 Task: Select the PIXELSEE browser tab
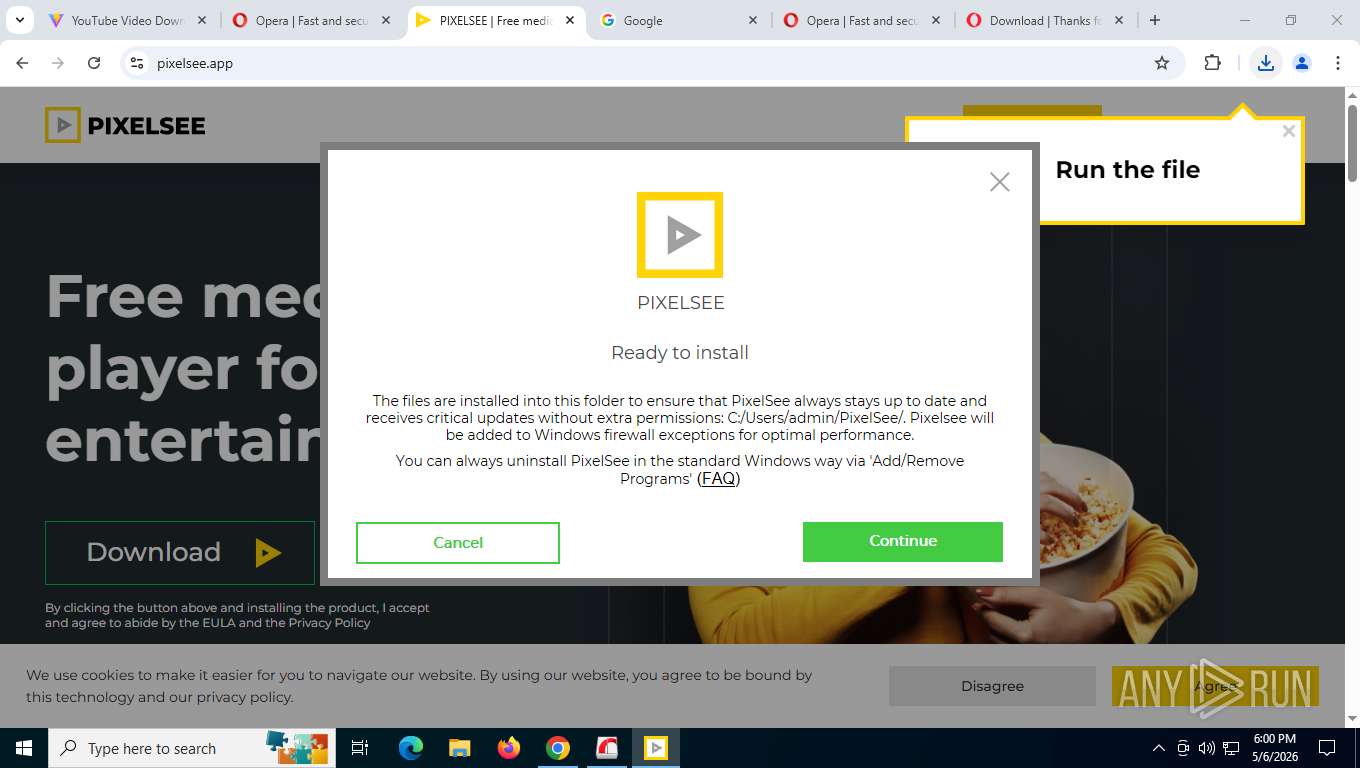[496, 20]
